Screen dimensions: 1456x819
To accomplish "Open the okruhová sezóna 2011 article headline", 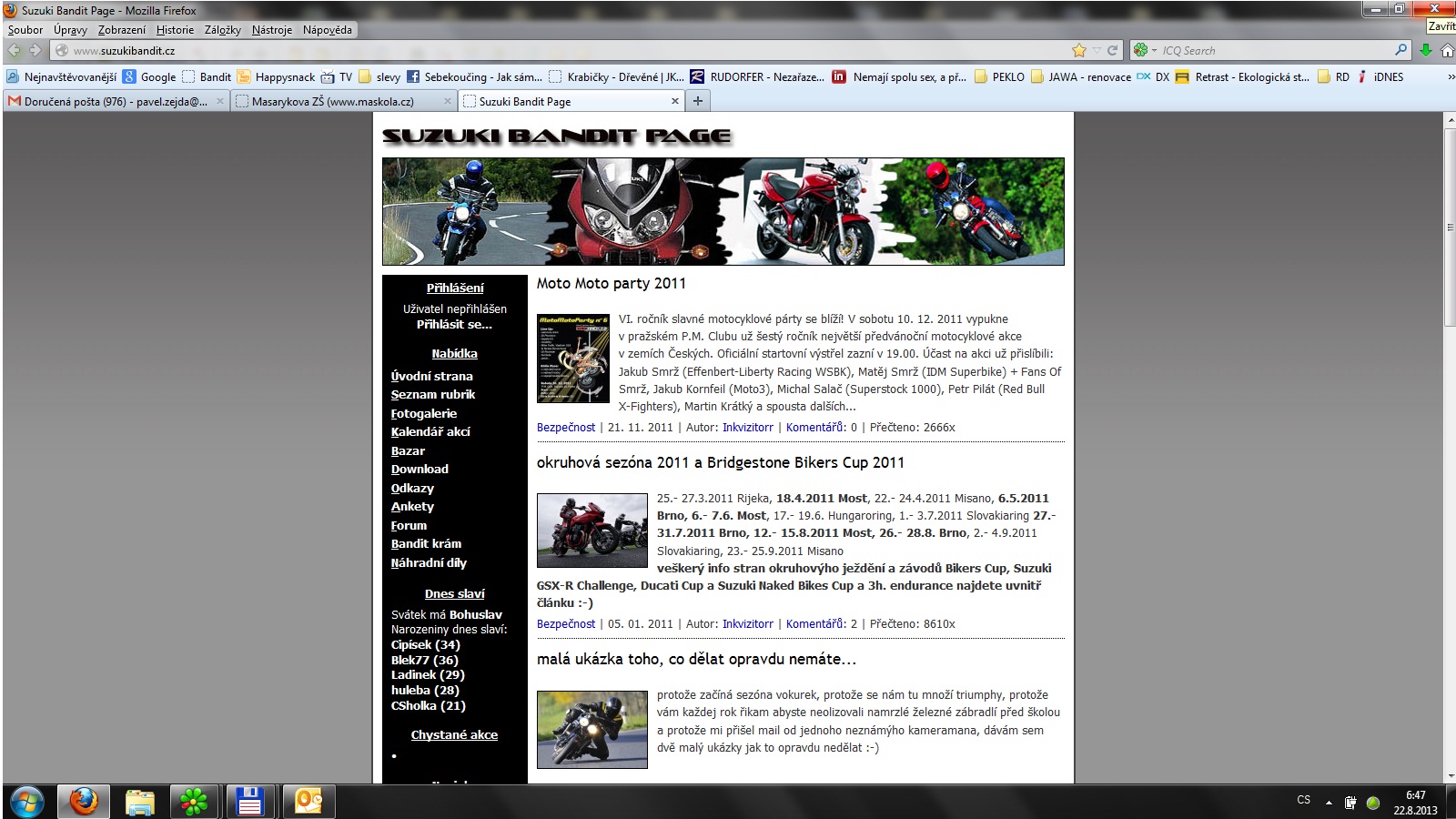I will pos(721,462).
